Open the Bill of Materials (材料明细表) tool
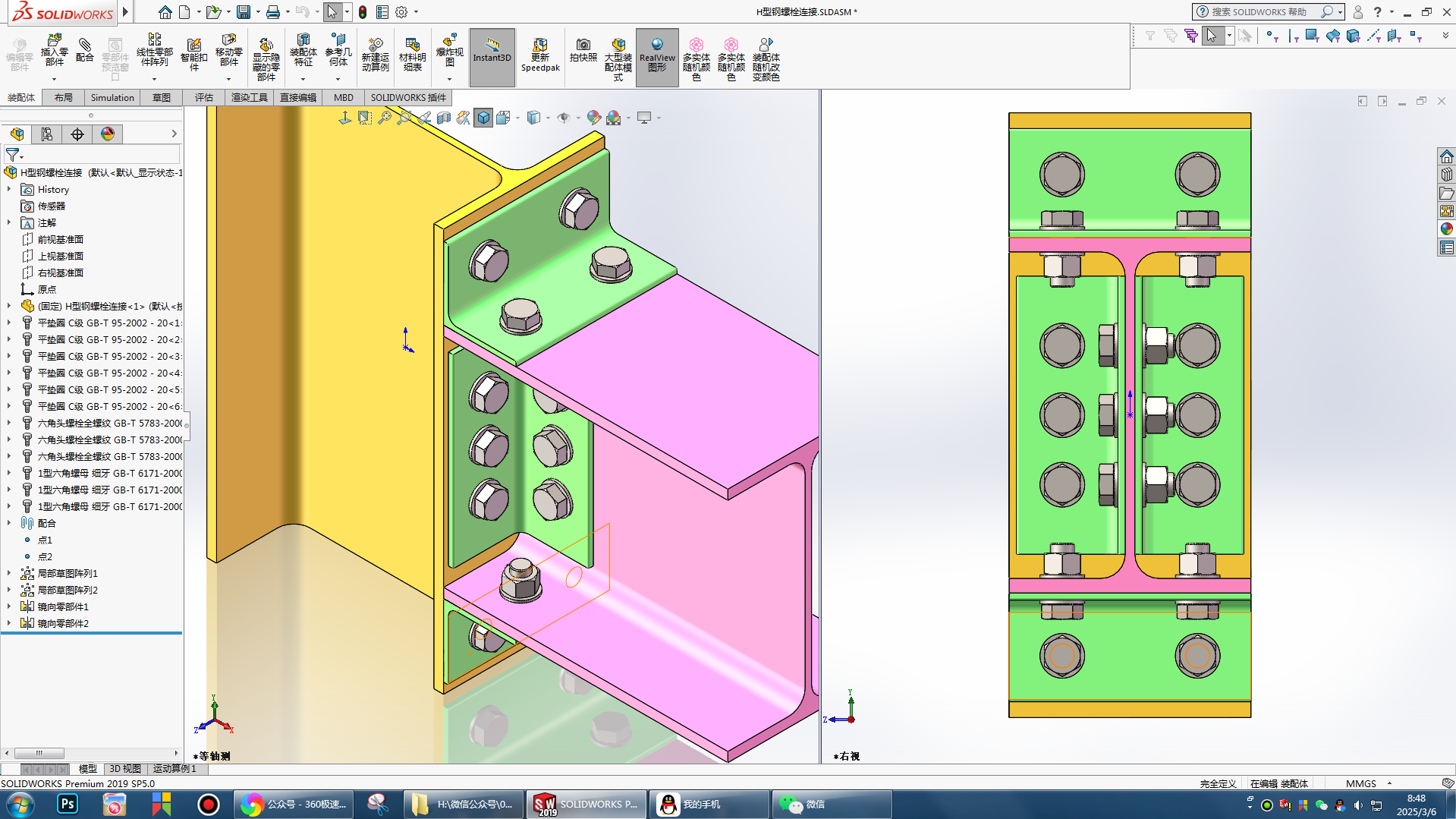Image resolution: width=1456 pixels, height=819 pixels. (x=413, y=55)
